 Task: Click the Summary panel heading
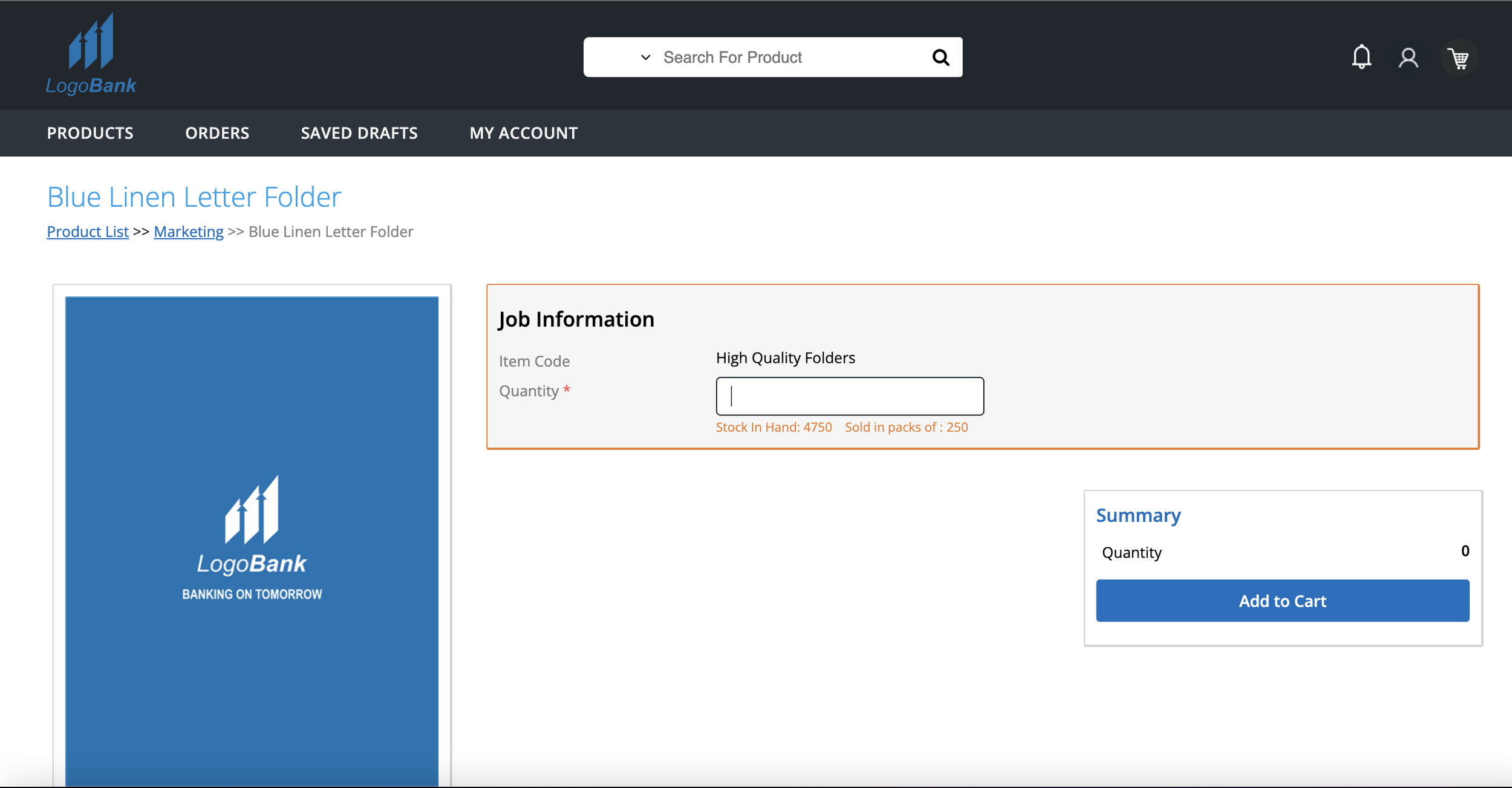(1138, 515)
